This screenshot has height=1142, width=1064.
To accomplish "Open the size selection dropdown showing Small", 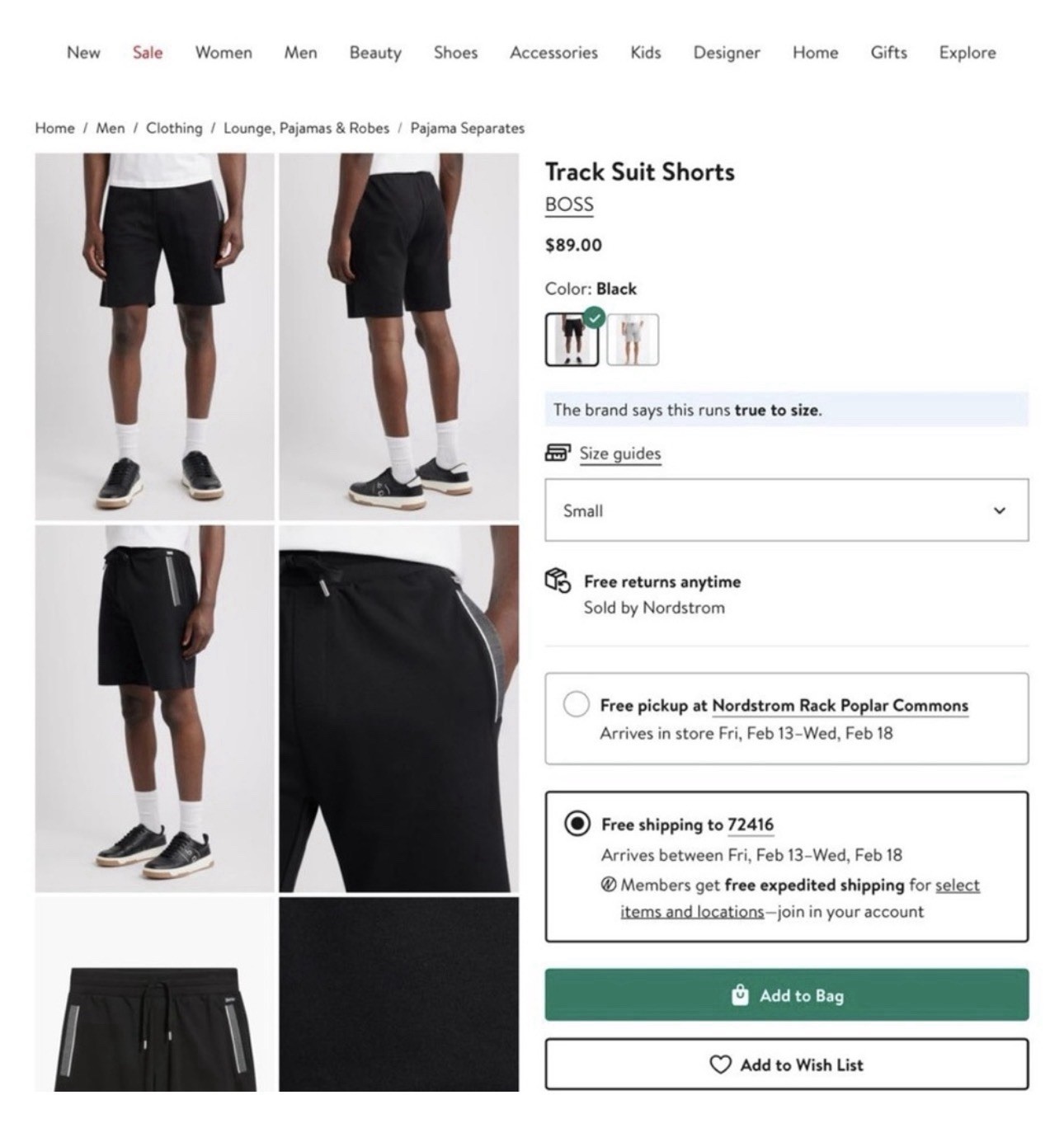I will tap(784, 510).
